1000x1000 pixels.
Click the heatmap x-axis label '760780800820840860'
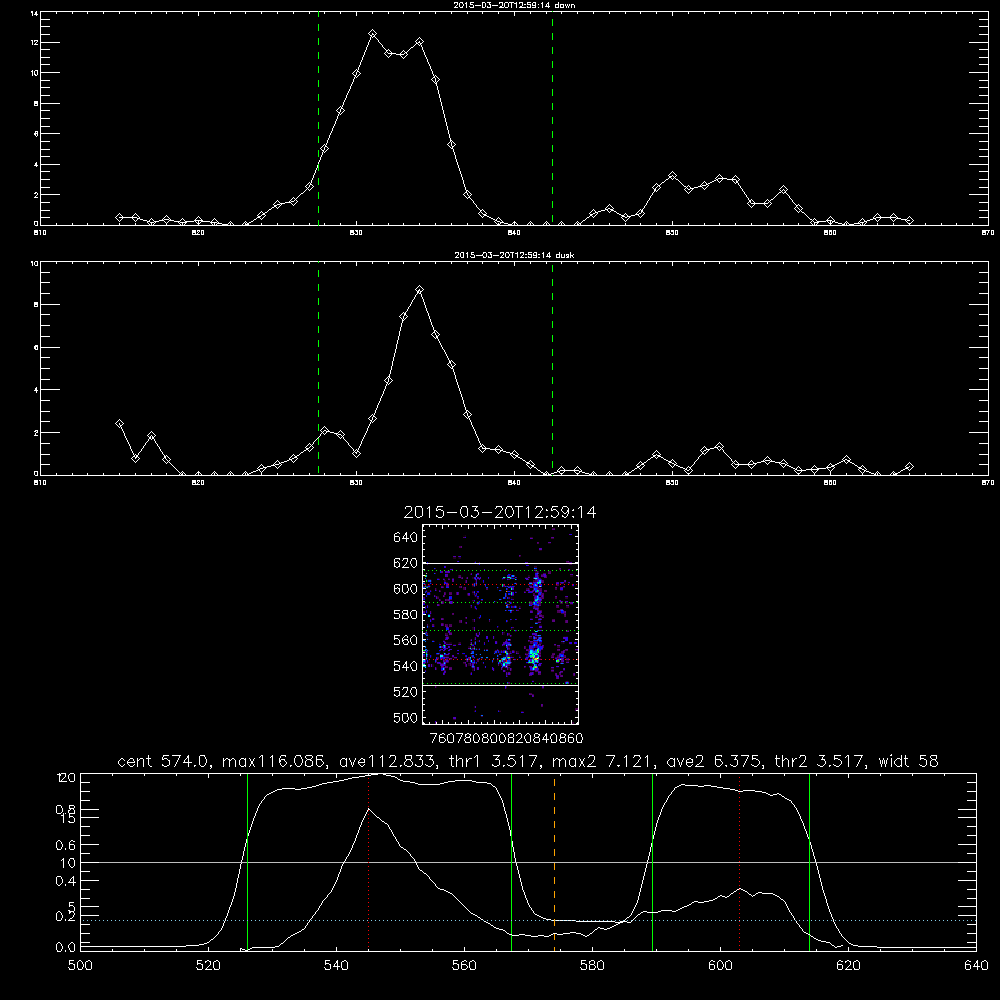tap(507, 739)
